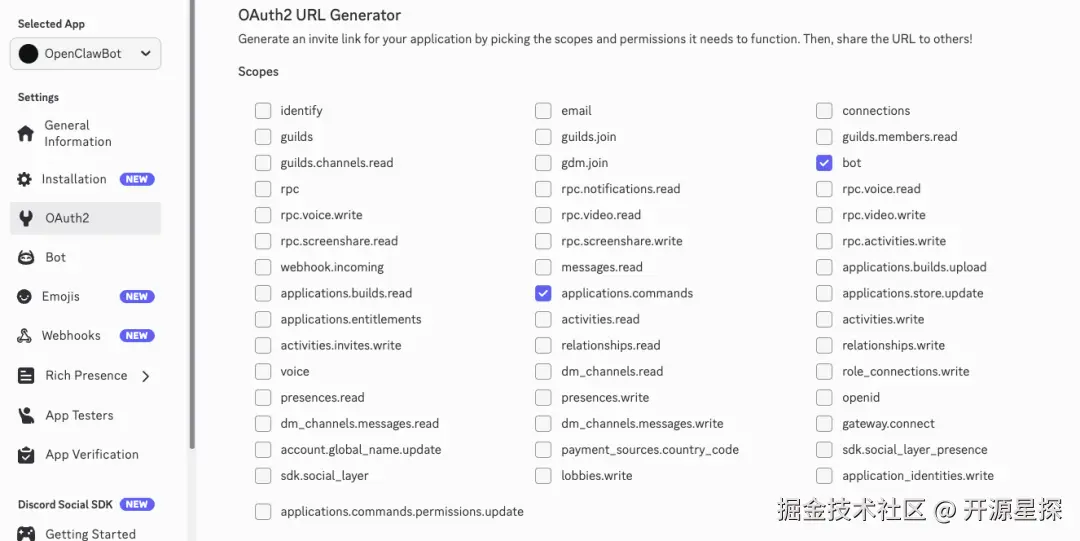This screenshot has height=541, width=1080.
Task: Click the Installation gear icon
Action: [x=25, y=180]
